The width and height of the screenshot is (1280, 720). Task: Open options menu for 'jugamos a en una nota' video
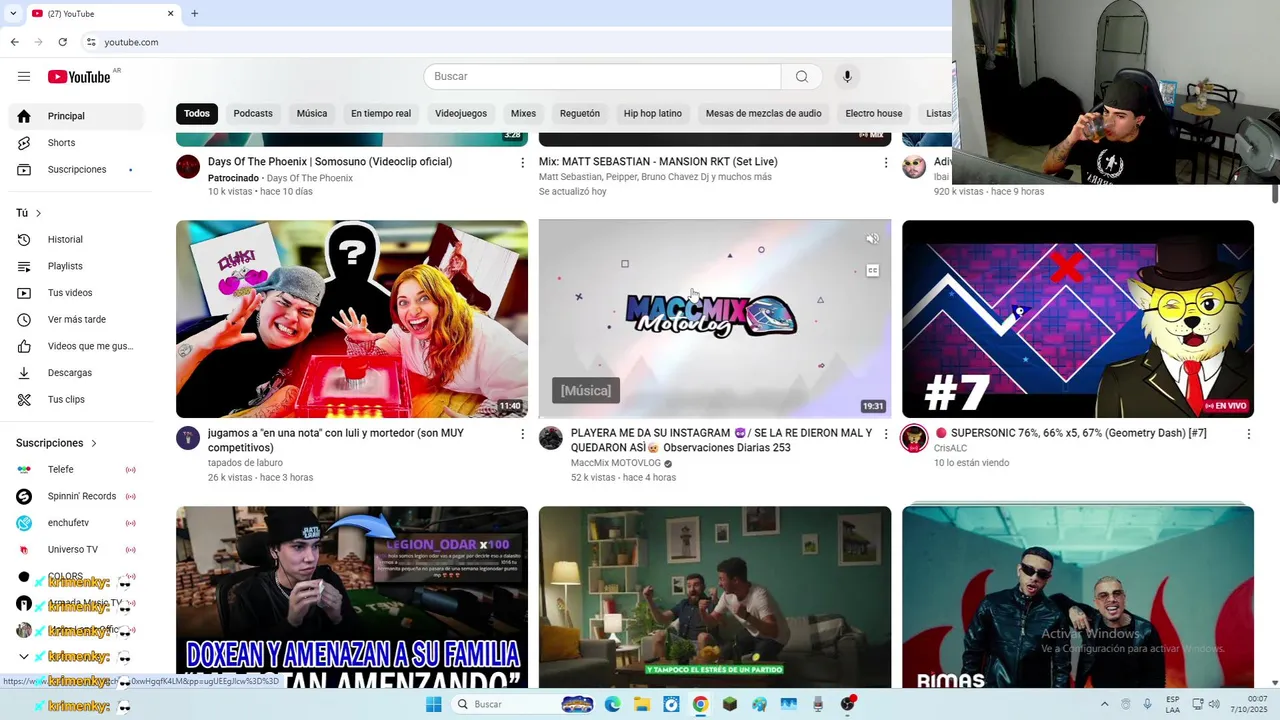522,434
